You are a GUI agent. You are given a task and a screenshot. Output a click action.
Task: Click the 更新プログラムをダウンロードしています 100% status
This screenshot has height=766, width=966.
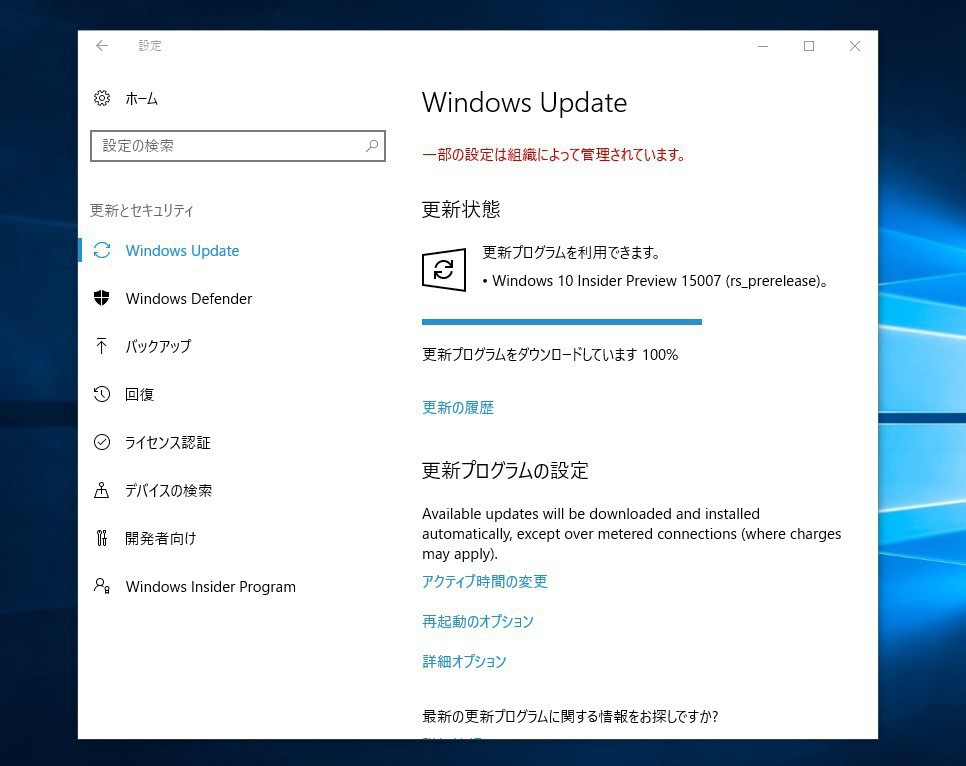click(x=550, y=354)
